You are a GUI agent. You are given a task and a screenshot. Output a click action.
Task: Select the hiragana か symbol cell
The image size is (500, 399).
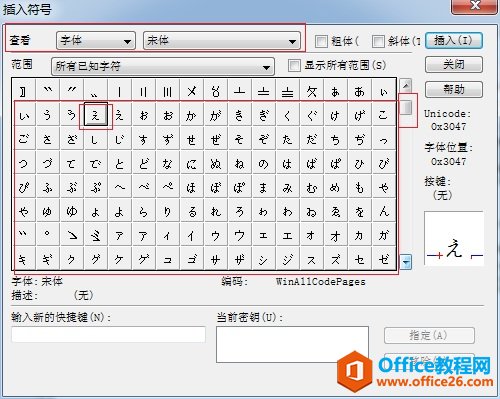pos(191,115)
